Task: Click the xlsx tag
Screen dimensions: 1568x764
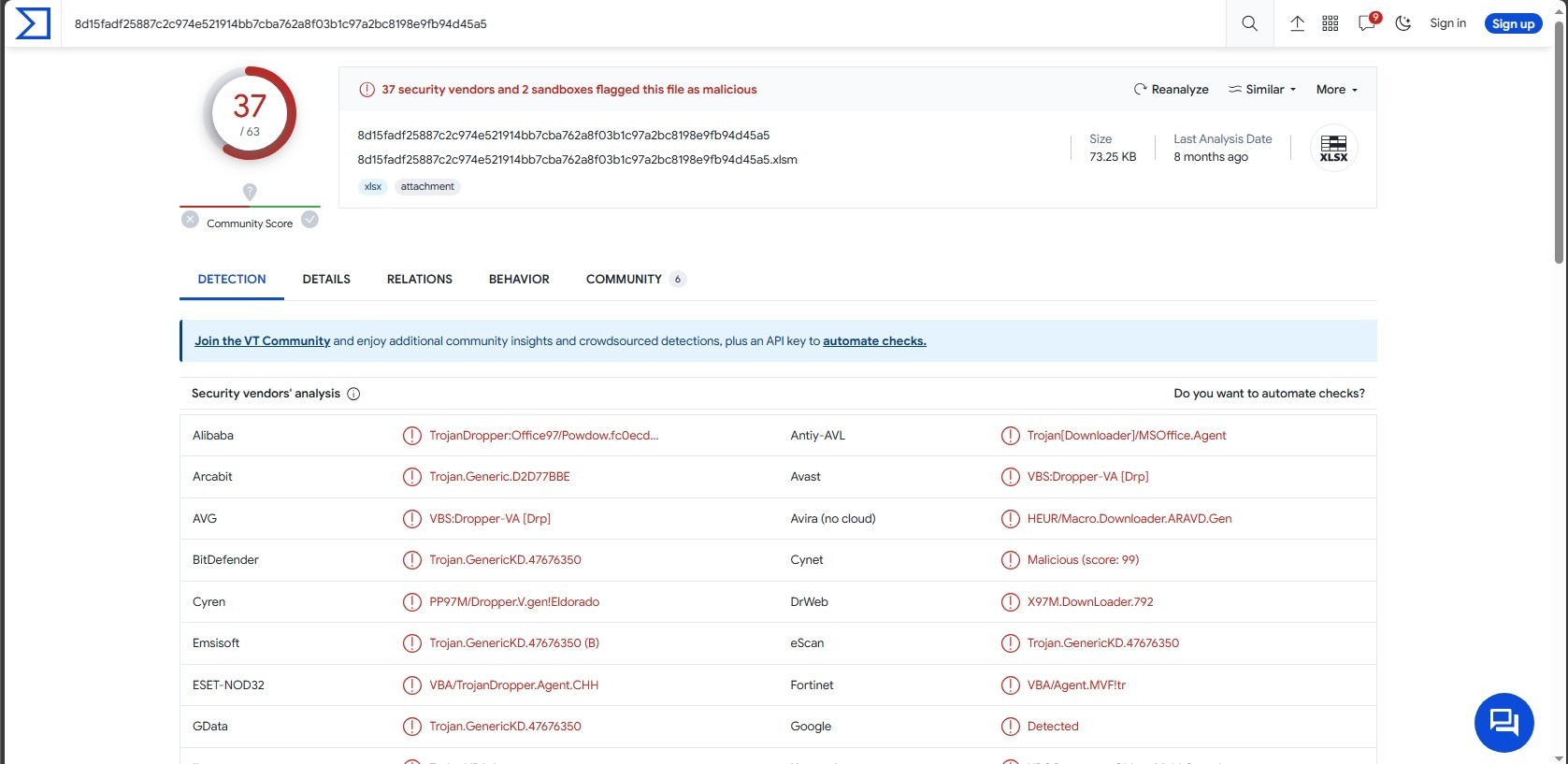Action: [x=373, y=187]
